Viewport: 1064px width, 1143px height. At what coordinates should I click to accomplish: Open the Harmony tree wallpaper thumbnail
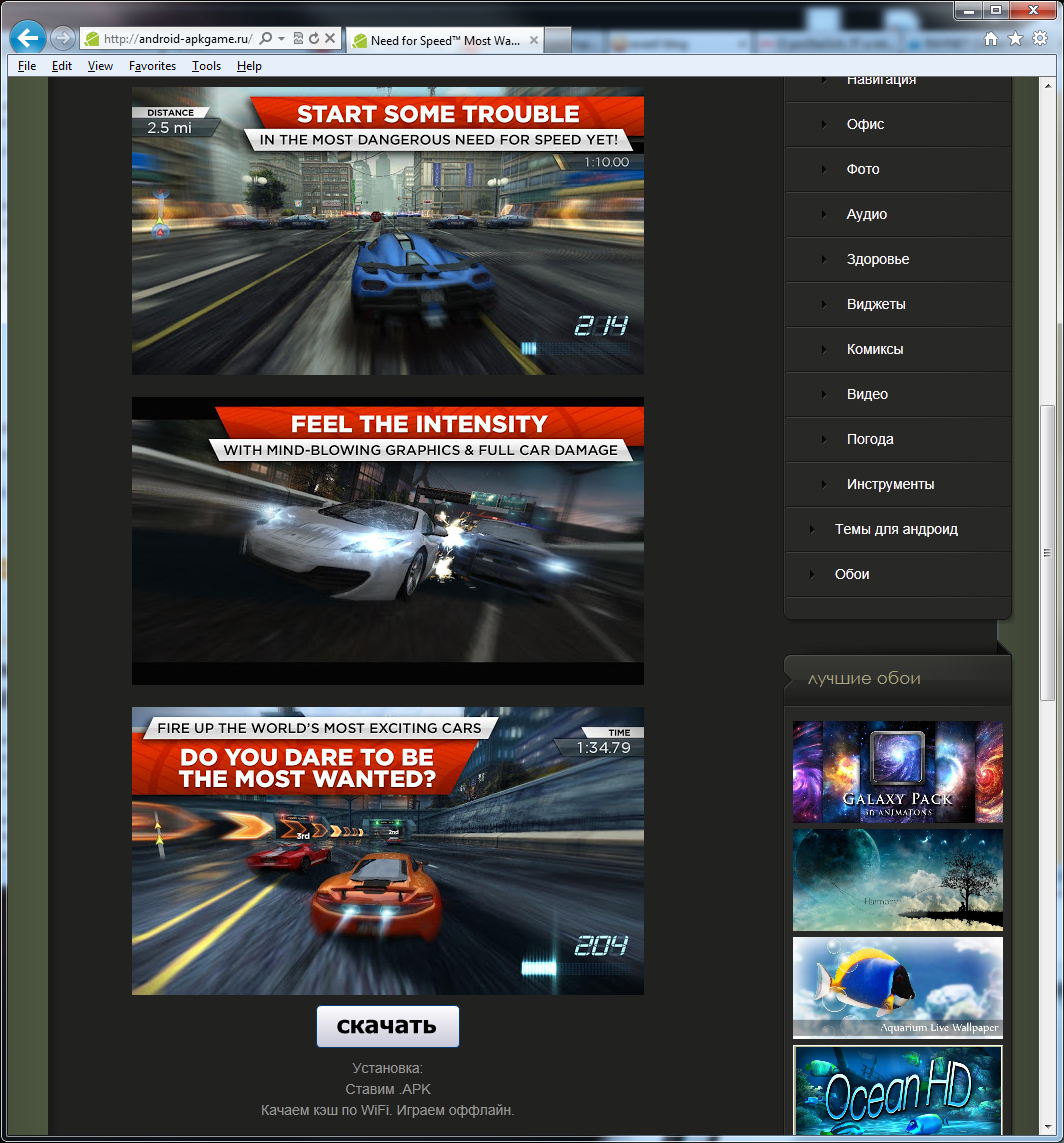[x=898, y=880]
